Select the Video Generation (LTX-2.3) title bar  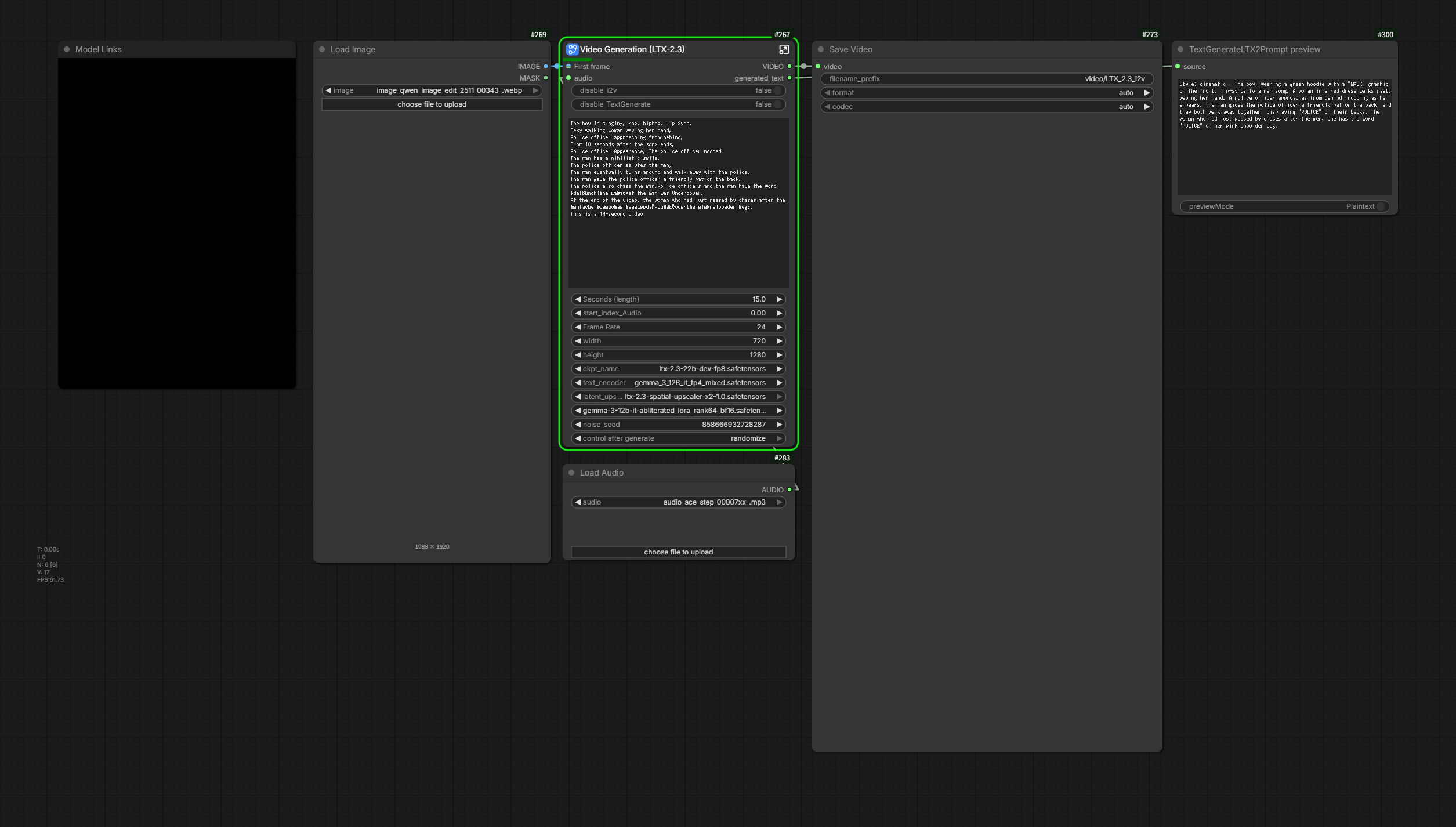(x=679, y=49)
